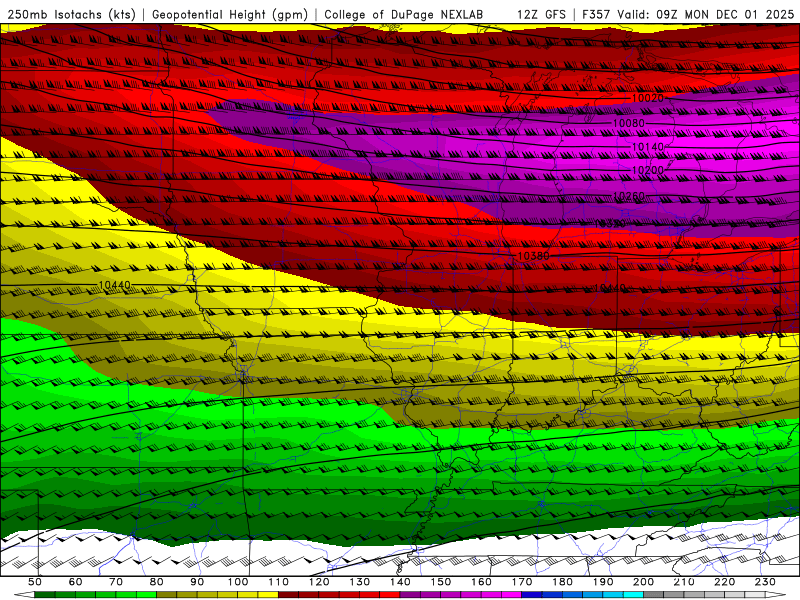Click the 10080 height contour label
This screenshot has height=600, width=800.
629,123
